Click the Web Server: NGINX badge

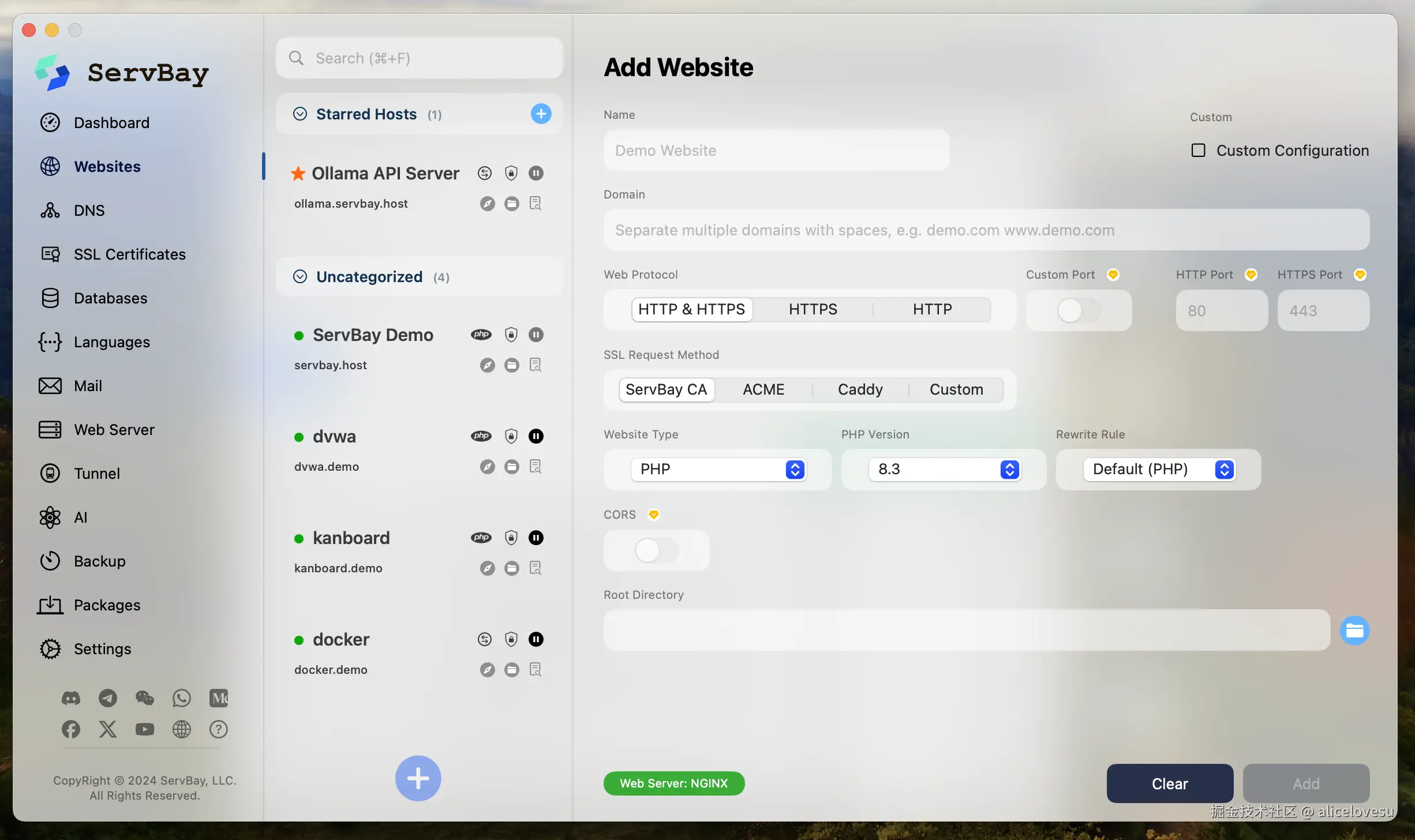pos(673,783)
